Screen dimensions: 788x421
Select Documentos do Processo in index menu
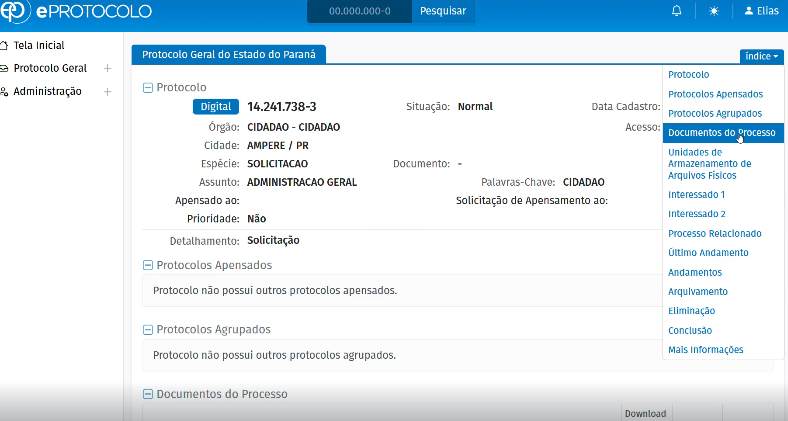pyautogui.click(x=721, y=132)
